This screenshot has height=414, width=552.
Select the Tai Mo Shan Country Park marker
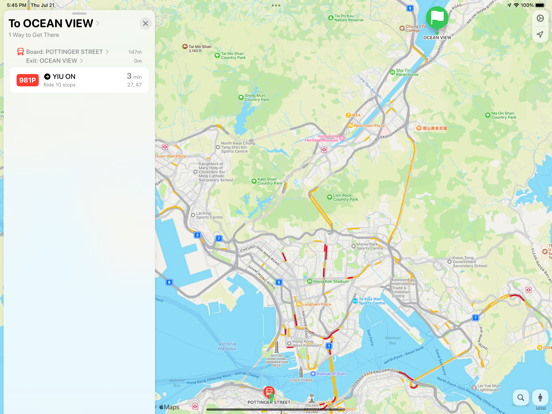pos(217,55)
